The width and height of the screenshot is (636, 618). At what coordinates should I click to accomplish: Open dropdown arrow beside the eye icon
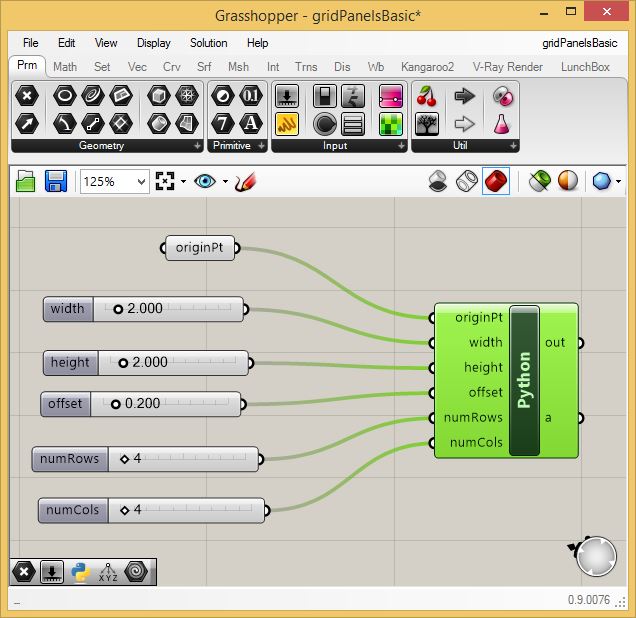tap(225, 181)
